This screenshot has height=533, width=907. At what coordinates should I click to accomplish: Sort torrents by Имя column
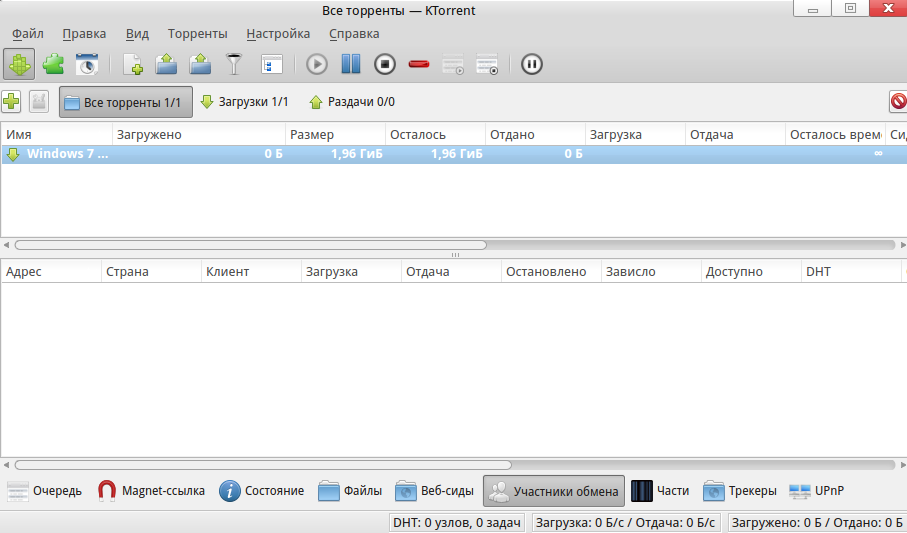pos(57,134)
